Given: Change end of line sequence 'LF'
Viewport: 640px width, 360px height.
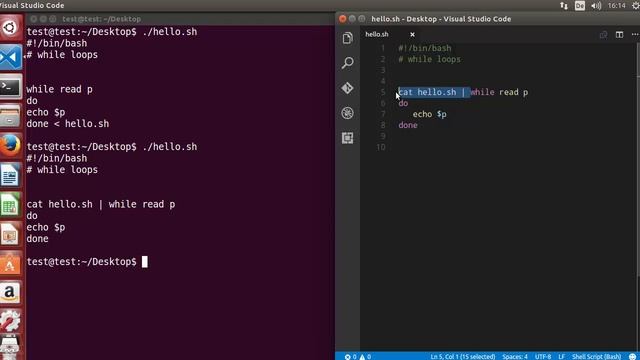Looking at the screenshot, I should click(562, 356).
